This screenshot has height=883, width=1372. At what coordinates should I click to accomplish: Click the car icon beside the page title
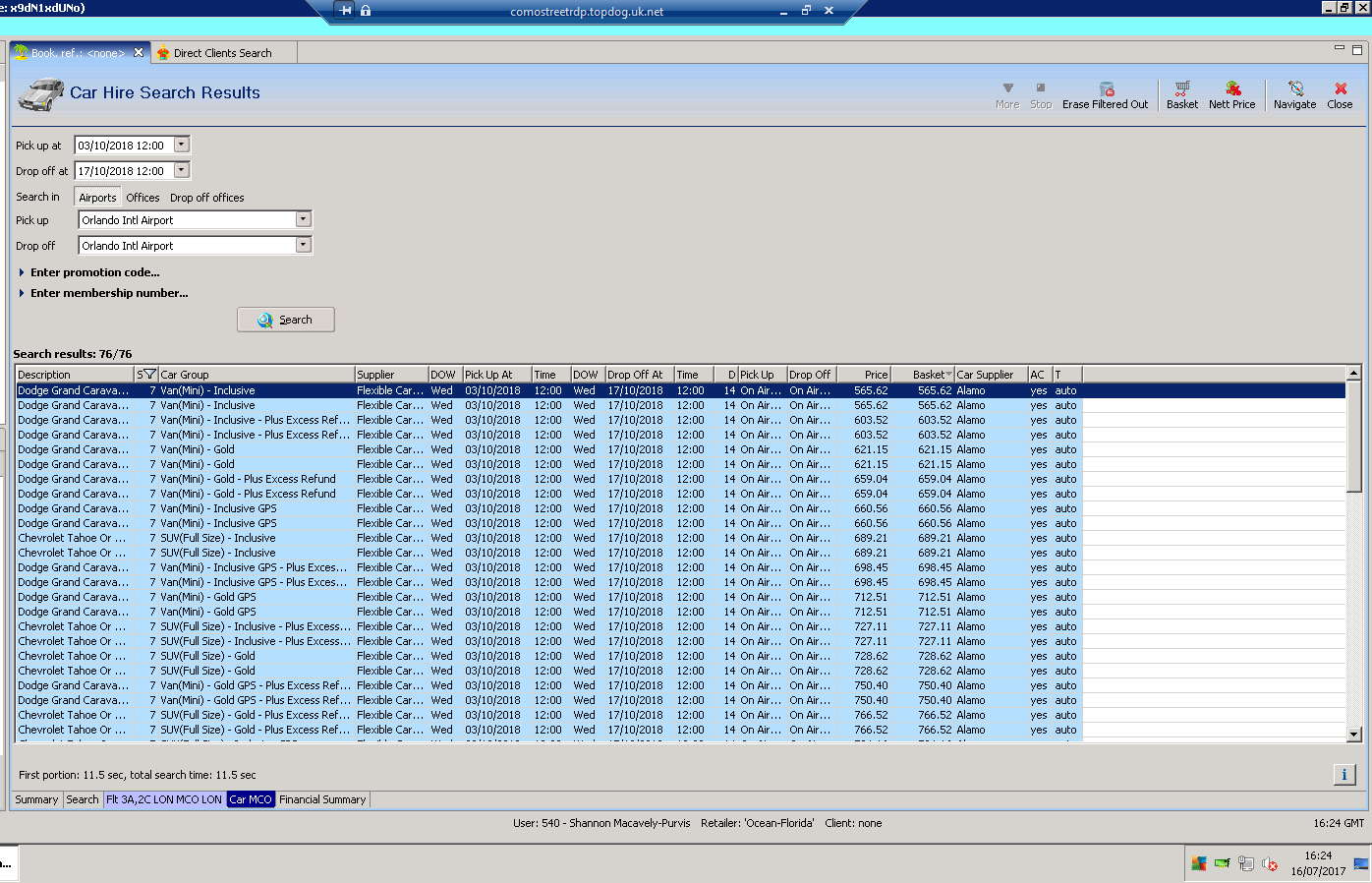tap(41, 94)
